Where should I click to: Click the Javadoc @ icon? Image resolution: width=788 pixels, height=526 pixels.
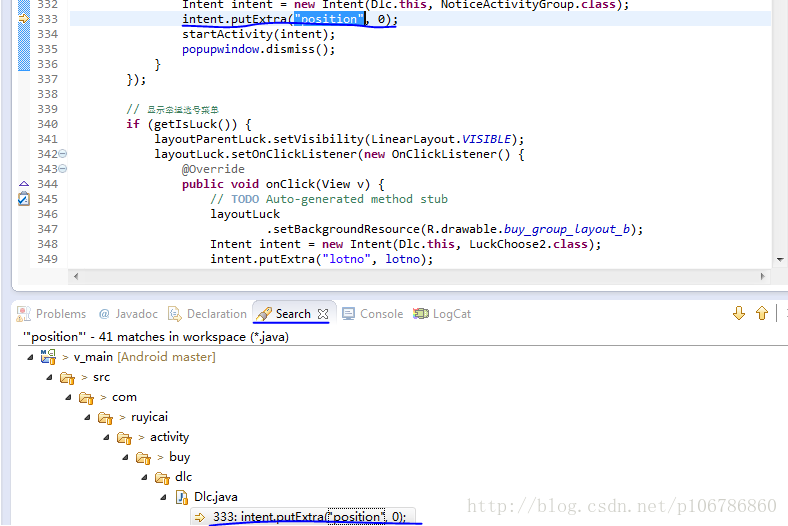104,314
